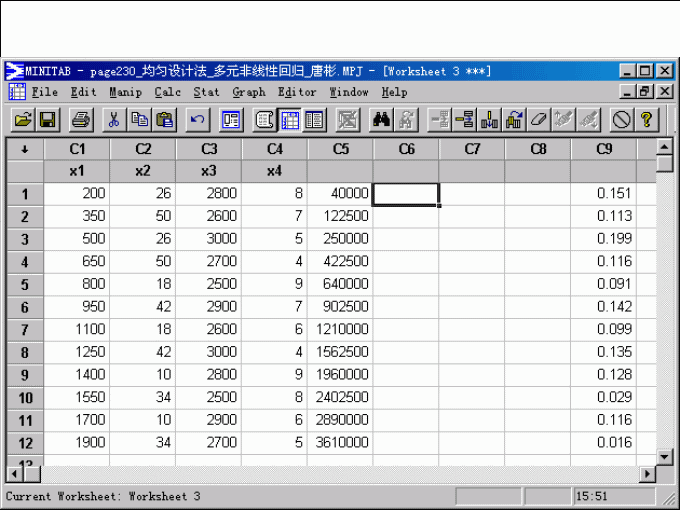Image resolution: width=680 pixels, height=510 pixels.
Task: Click the Find binoculars icon
Action: pos(381,120)
